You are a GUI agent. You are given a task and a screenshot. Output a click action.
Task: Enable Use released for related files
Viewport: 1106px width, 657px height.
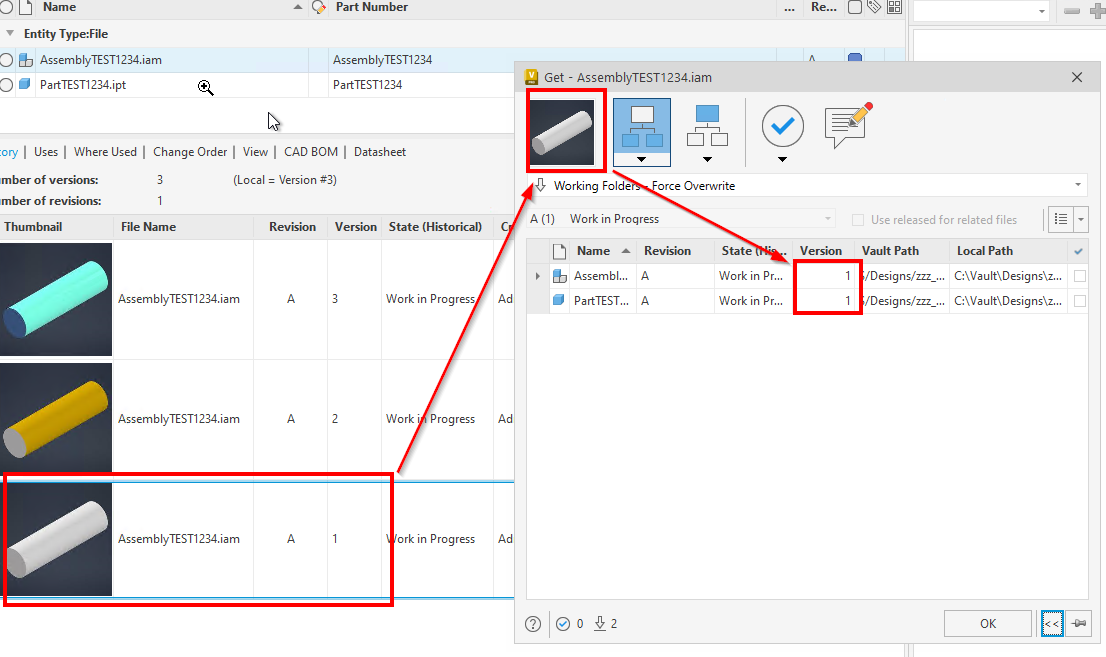pos(857,219)
